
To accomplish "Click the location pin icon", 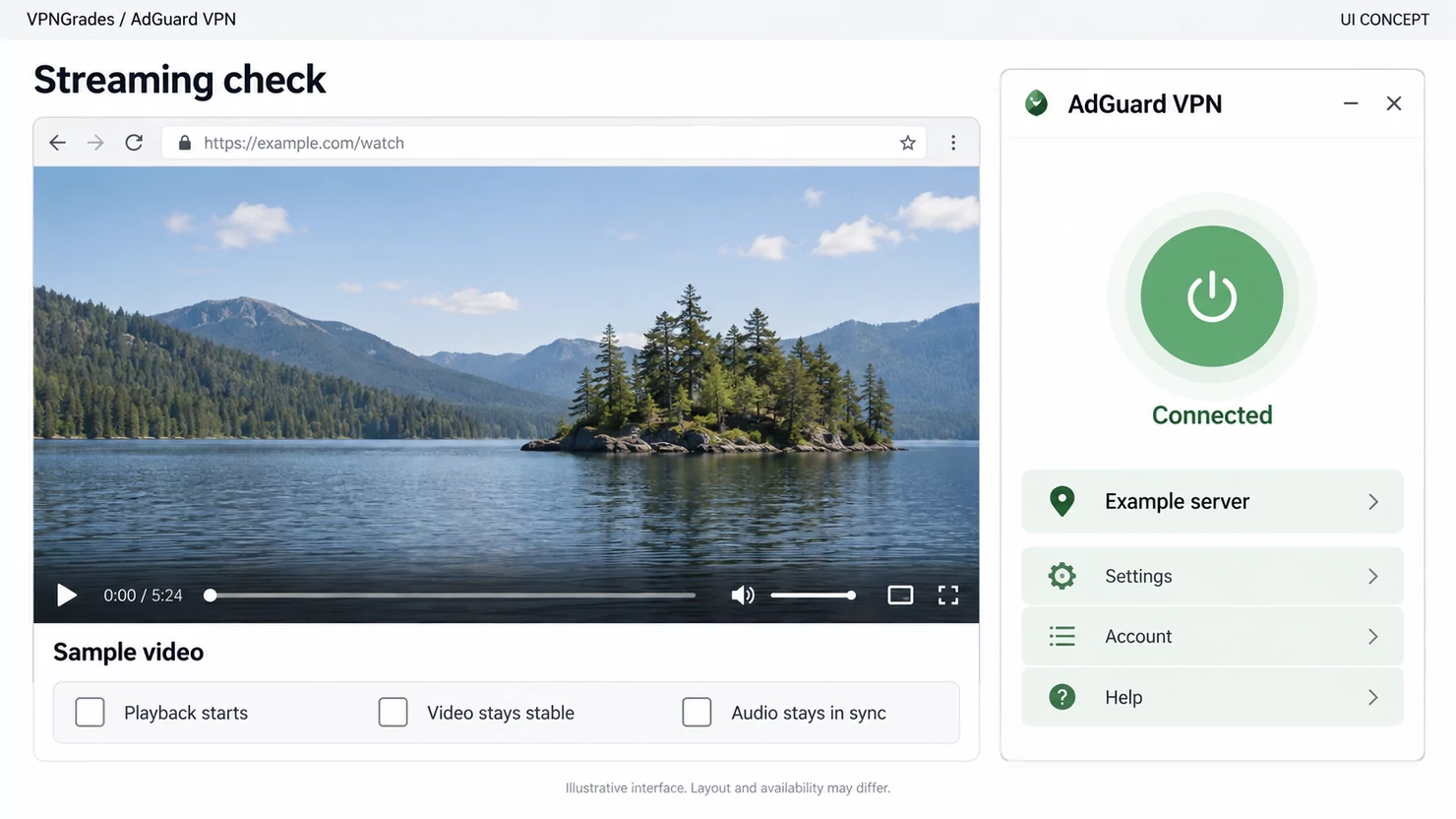I will coord(1062,502).
